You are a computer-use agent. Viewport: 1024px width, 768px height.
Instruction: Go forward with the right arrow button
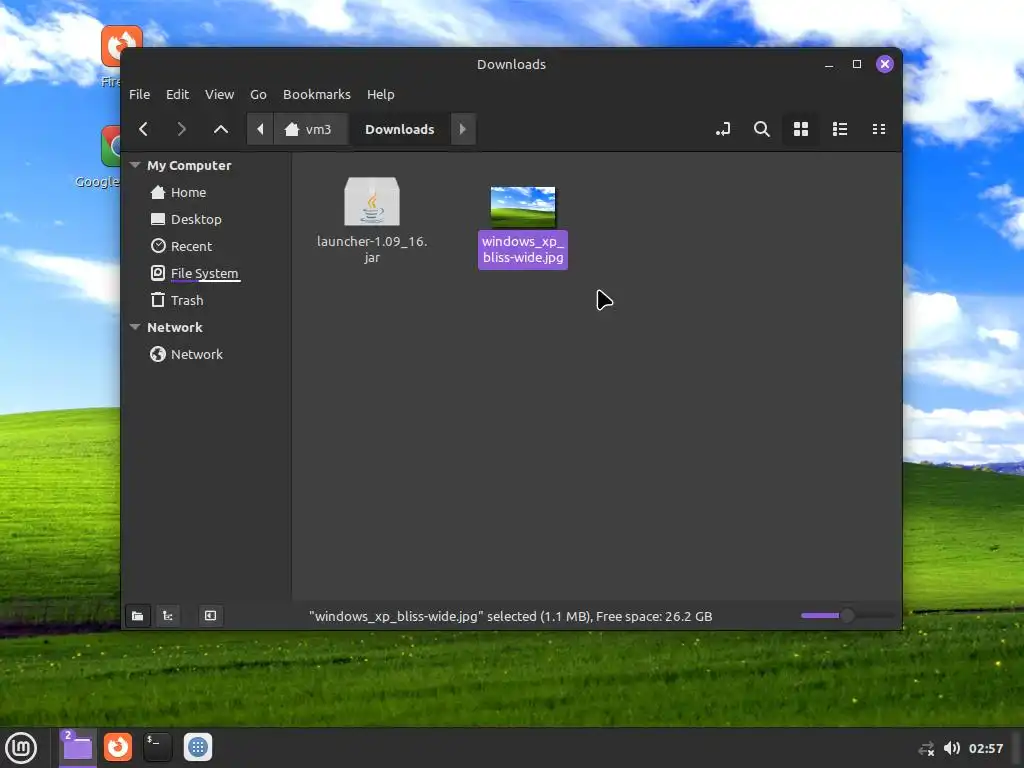click(182, 129)
